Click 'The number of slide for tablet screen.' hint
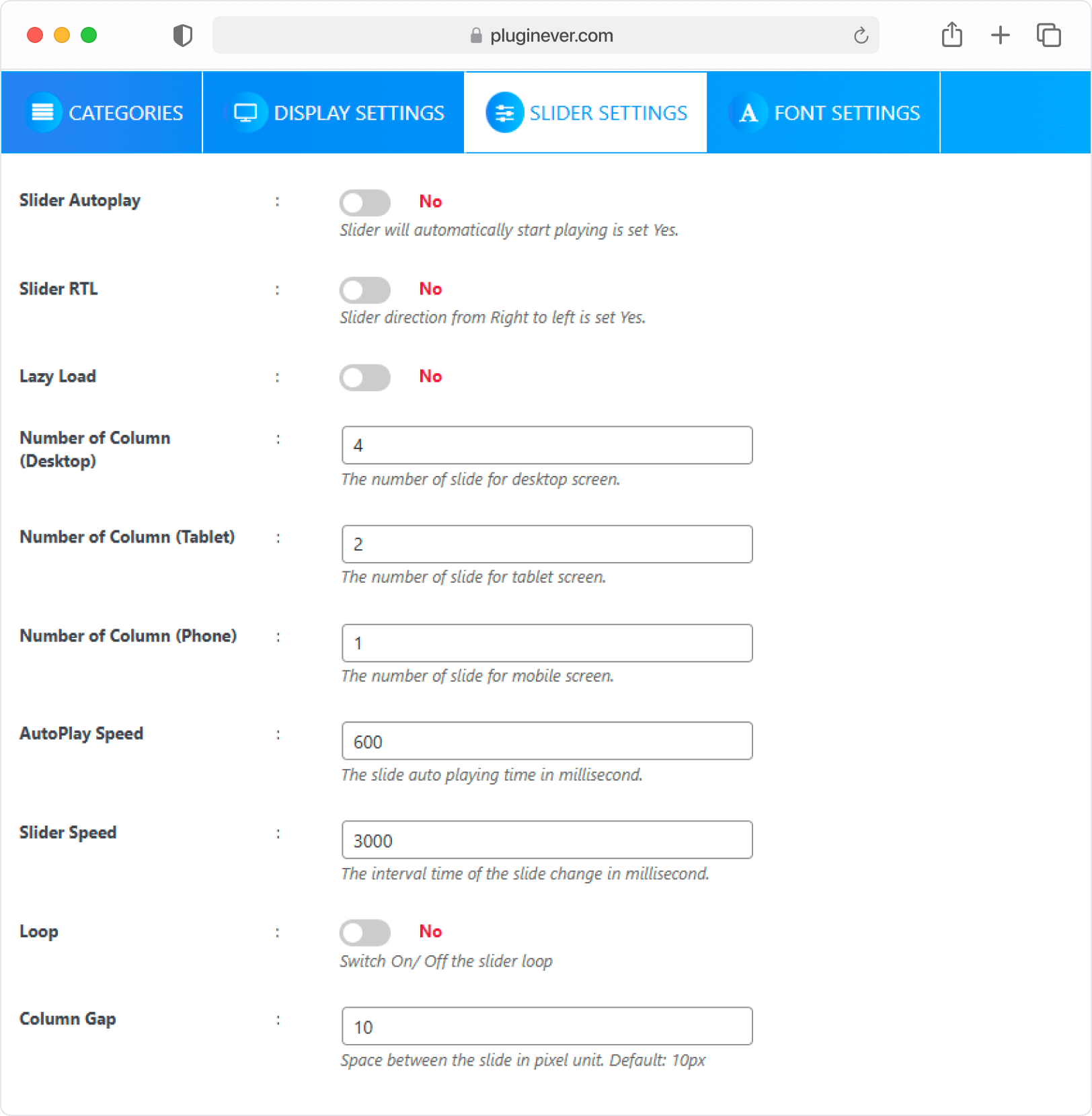 coord(473,577)
